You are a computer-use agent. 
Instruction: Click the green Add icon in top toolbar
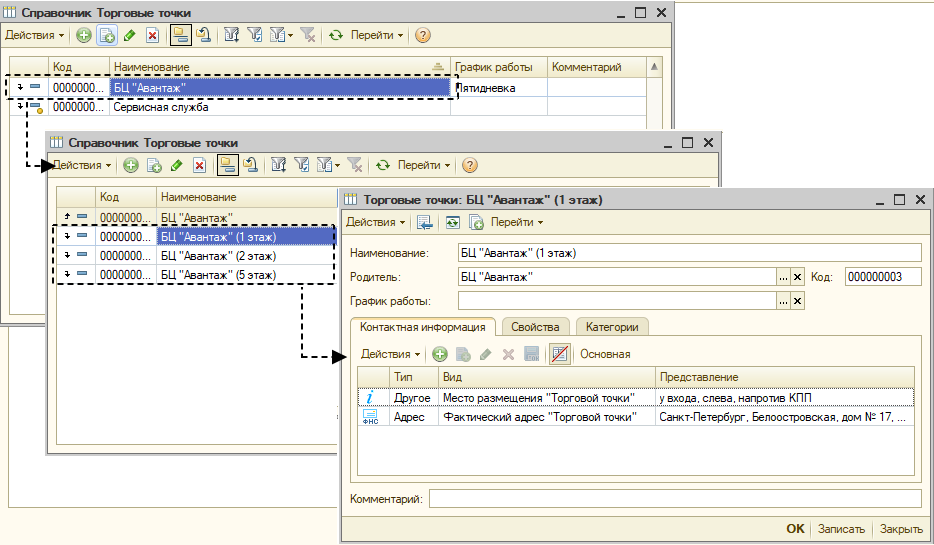(84, 35)
